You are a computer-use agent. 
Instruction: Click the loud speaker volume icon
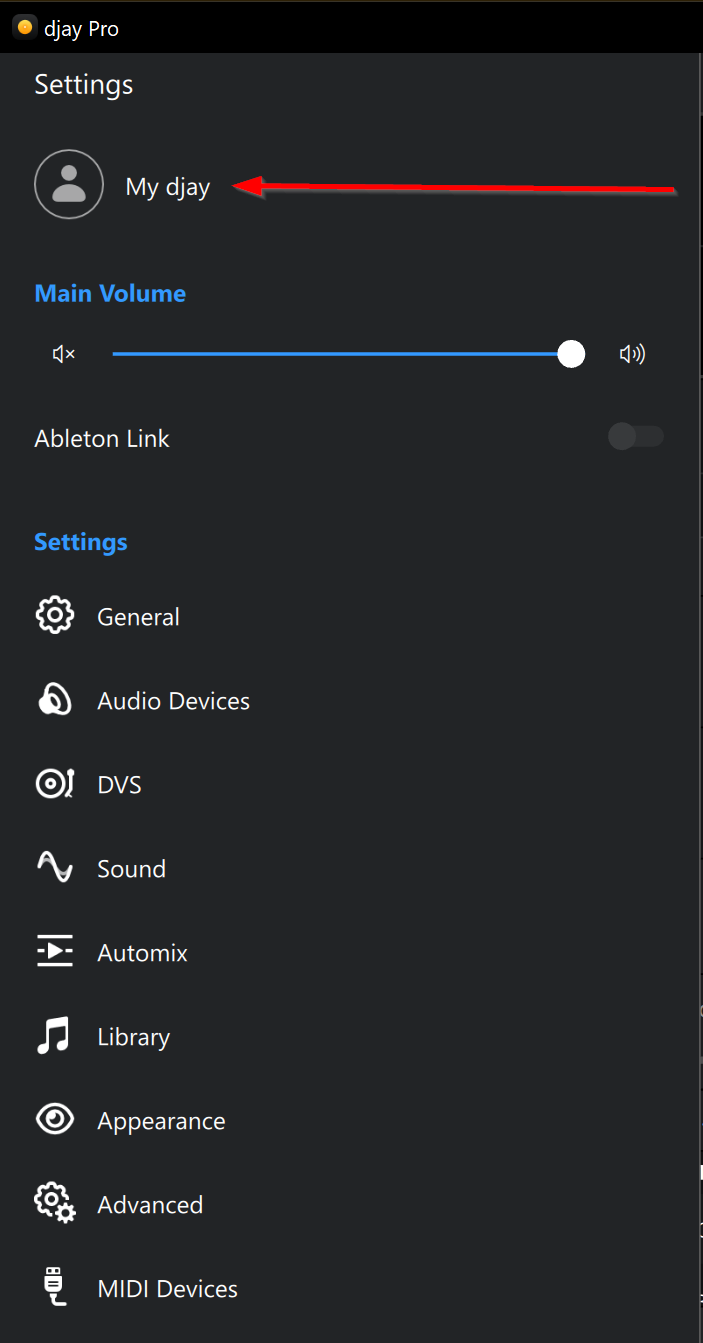tap(632, 354)
